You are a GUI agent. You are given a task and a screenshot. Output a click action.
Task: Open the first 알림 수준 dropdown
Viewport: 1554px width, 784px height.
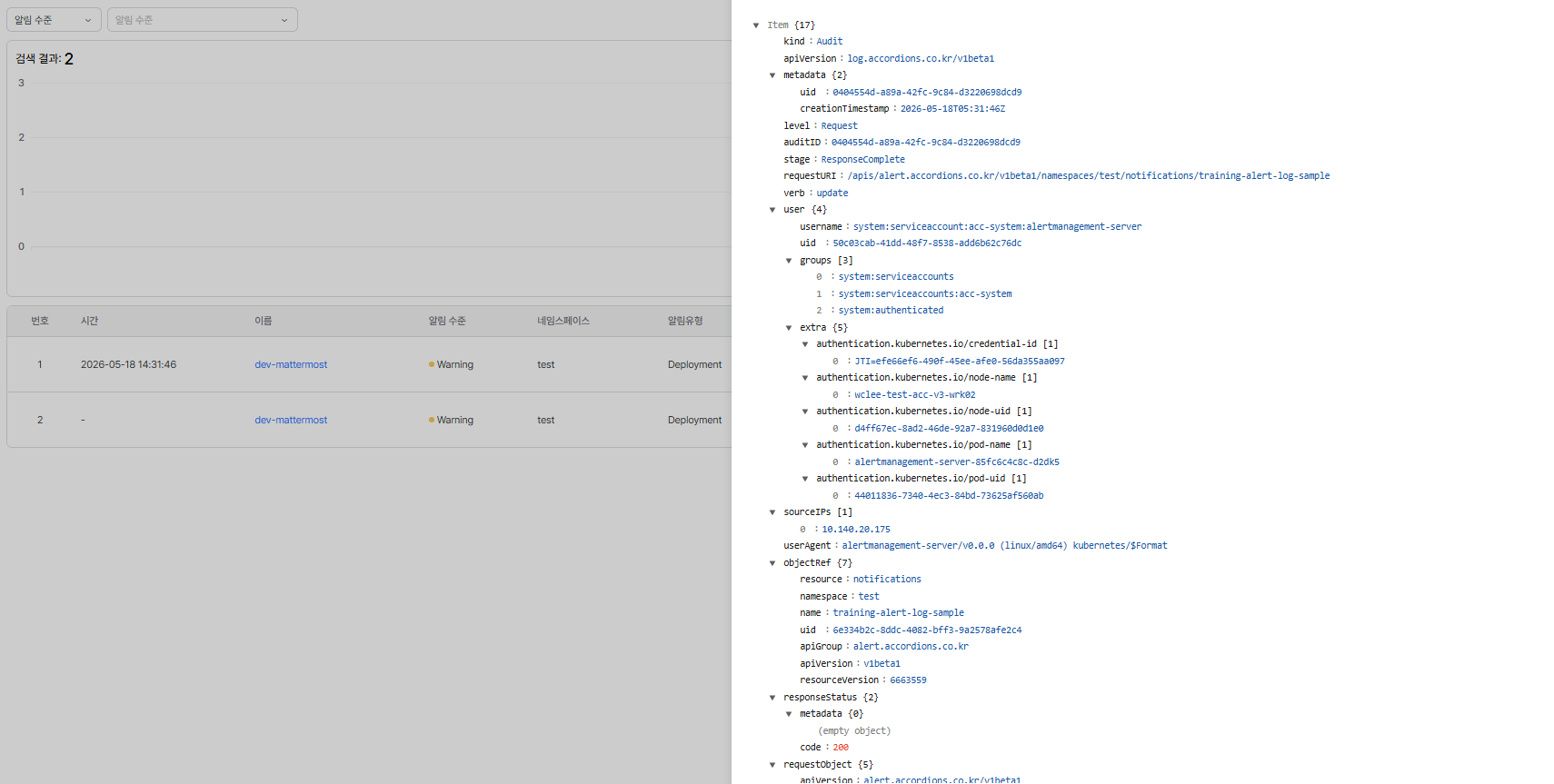[x=54, y=20]
